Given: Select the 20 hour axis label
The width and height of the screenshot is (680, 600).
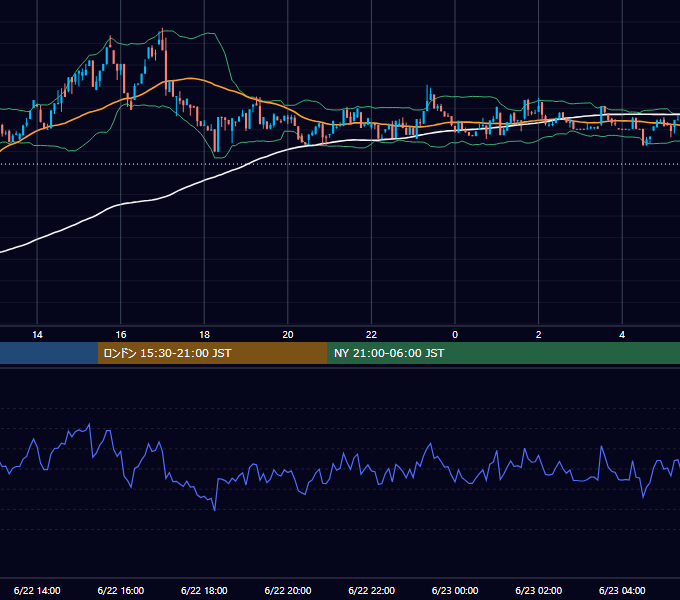Looking at the screenshot, I should tap(288, 335).
